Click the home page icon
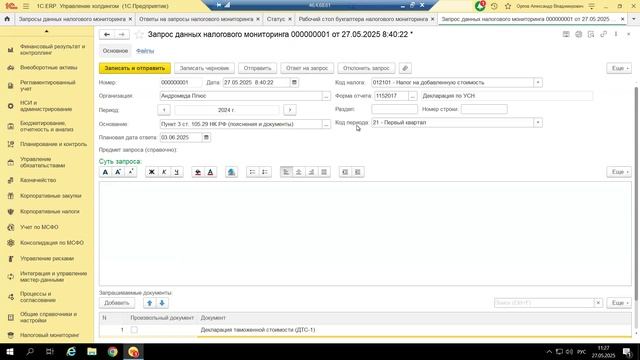The image size is (640, 360). pos(7,19)
